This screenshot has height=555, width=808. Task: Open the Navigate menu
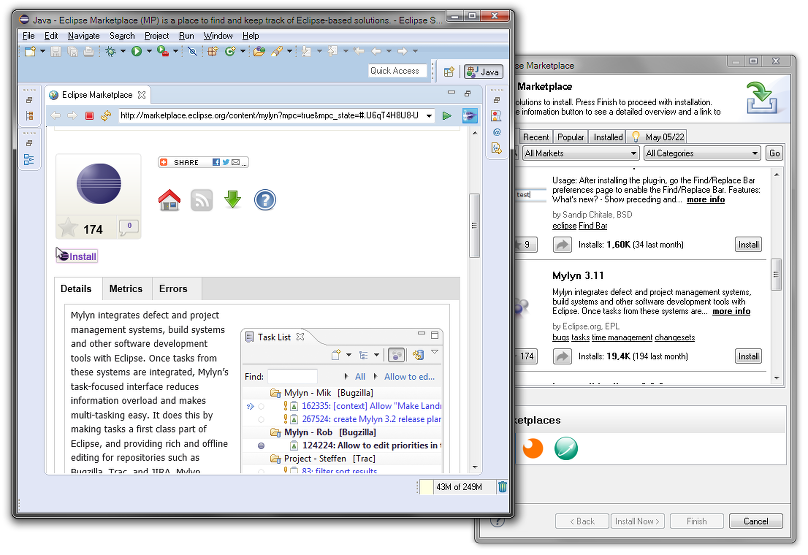pos(83,36)
